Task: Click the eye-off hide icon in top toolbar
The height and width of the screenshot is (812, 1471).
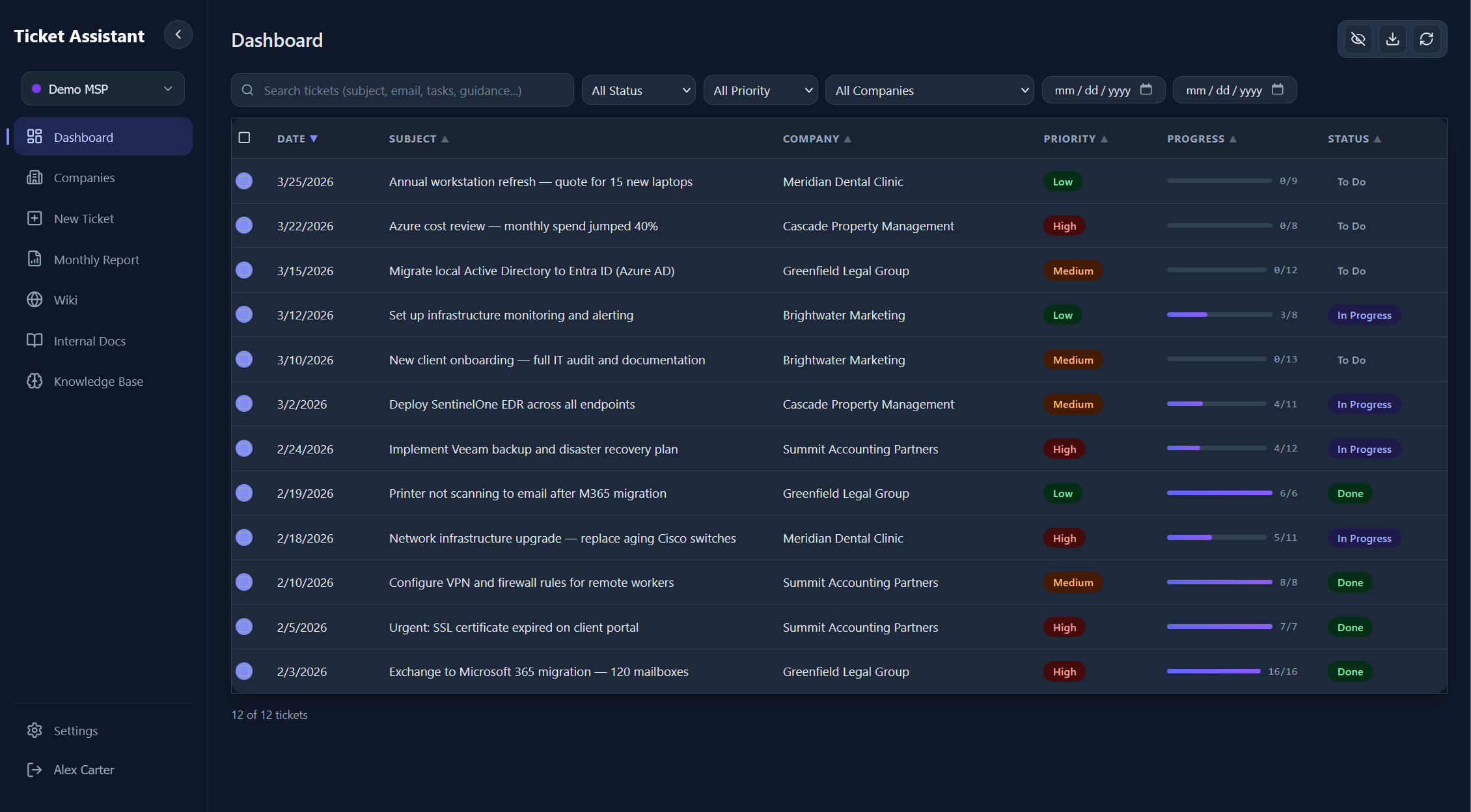Action: 1358,39
